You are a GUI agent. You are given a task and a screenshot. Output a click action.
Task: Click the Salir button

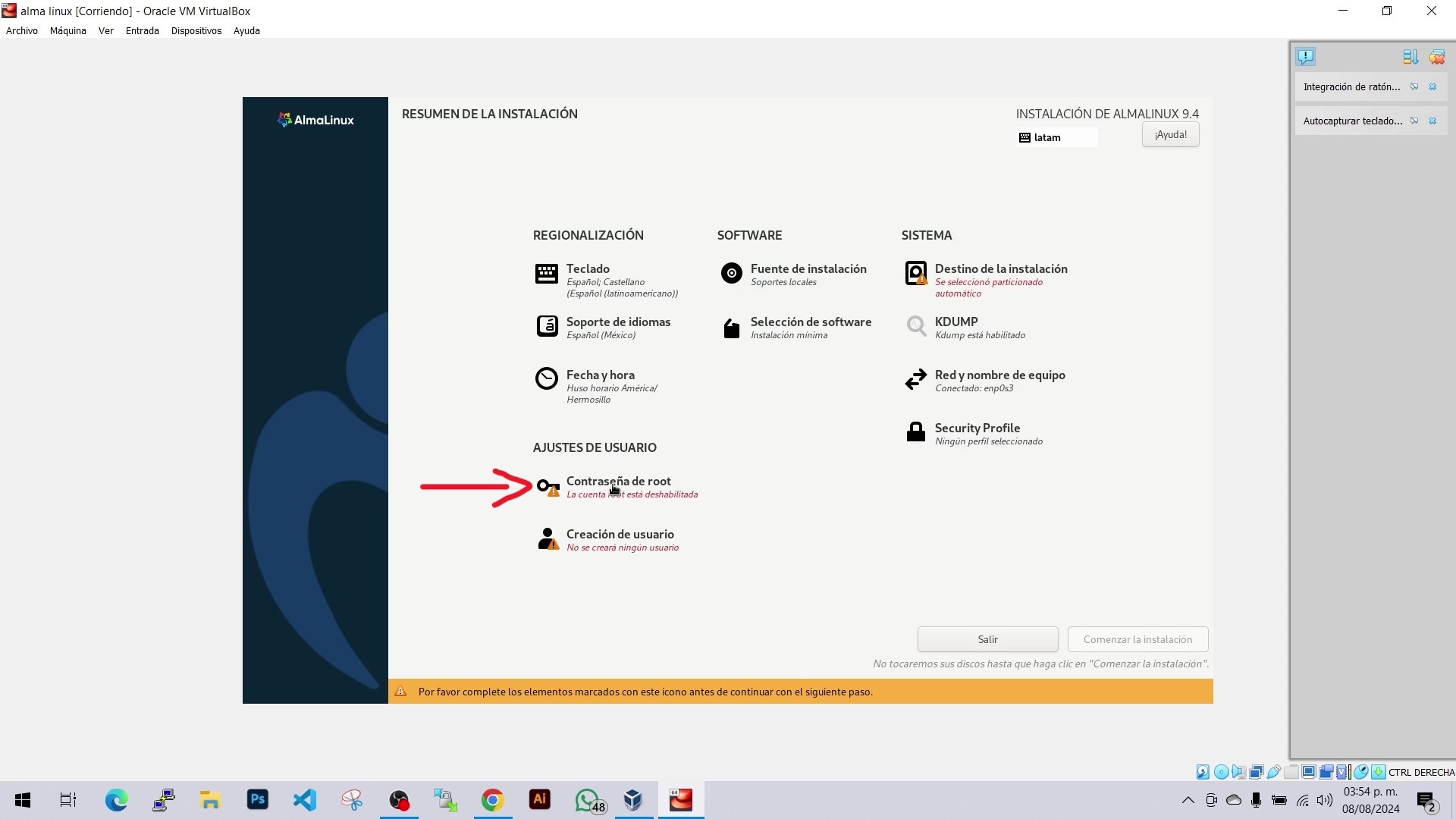click(x=988, y=639)
